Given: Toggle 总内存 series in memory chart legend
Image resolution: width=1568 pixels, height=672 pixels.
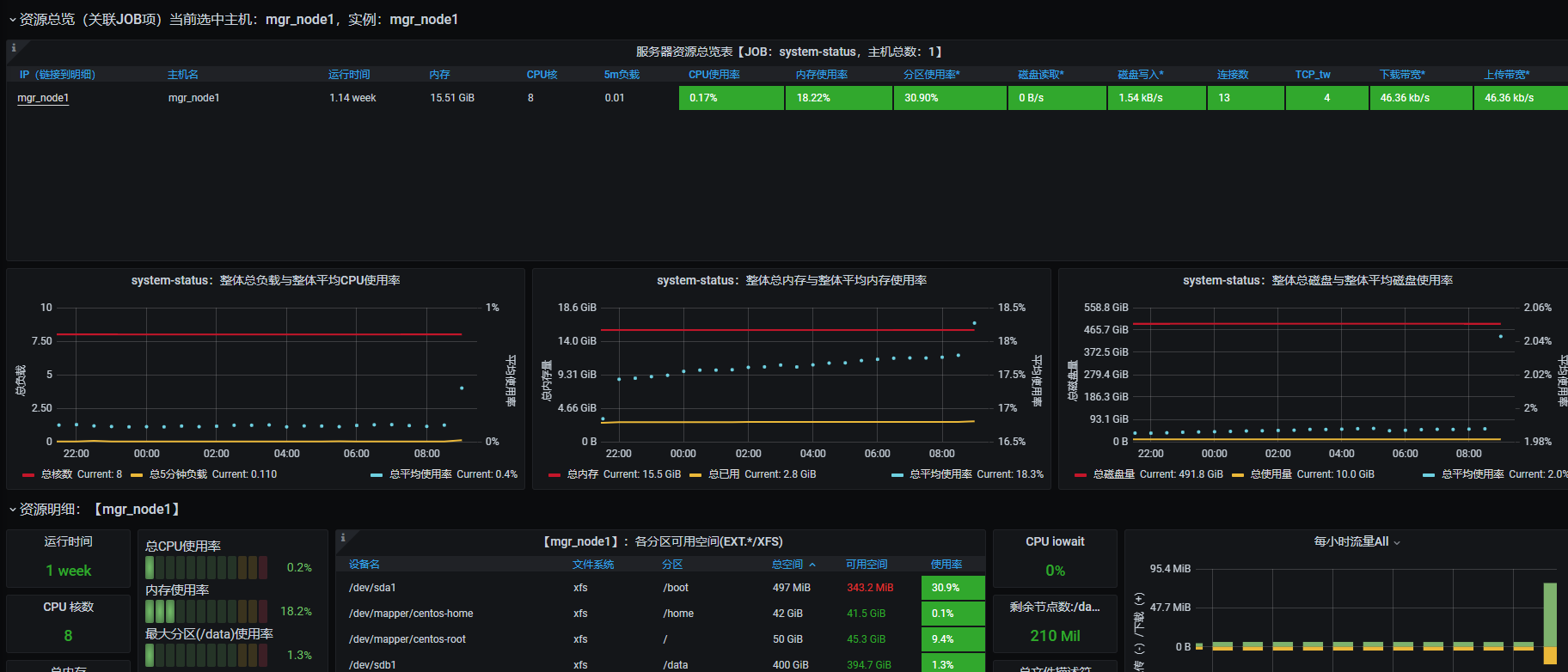Looking at the screenshot, I should 583,474.
